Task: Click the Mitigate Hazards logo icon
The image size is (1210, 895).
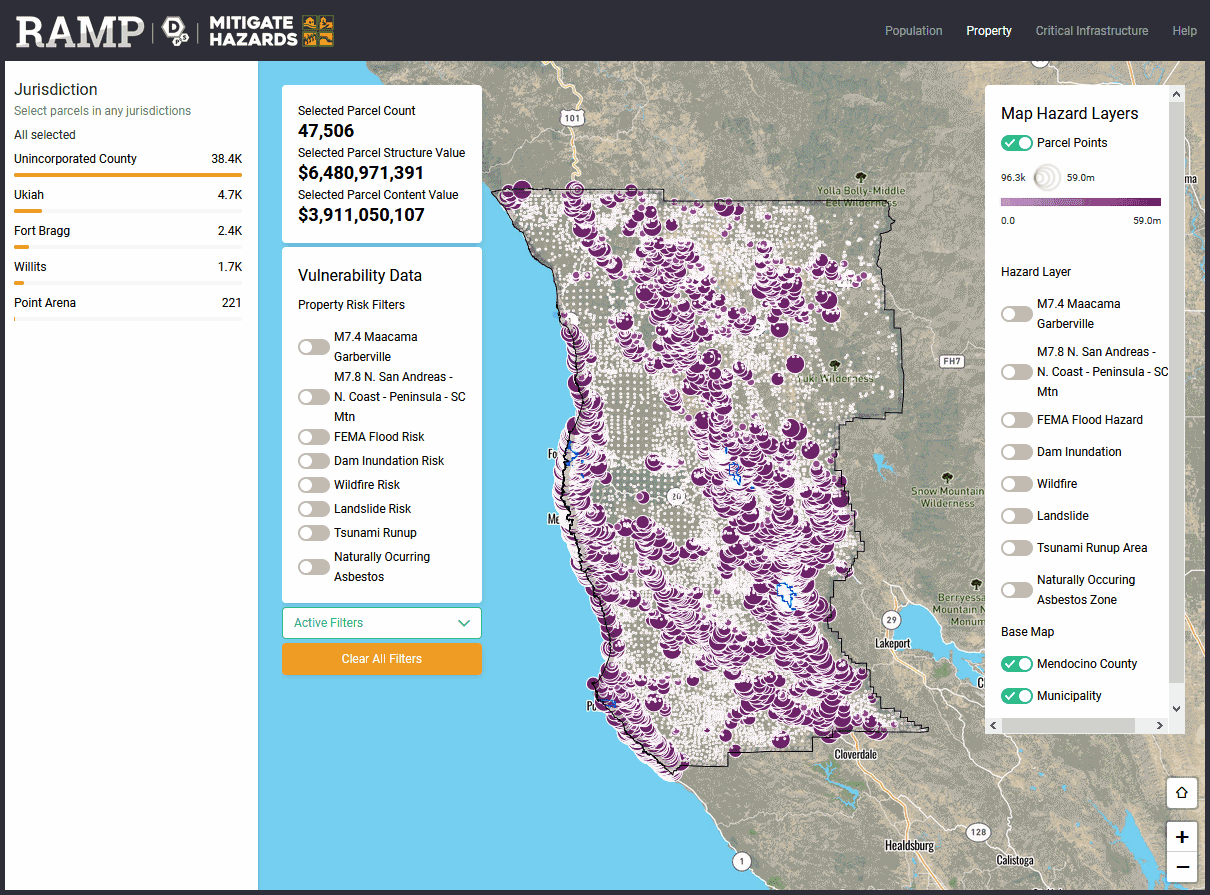Action: point(319,31)
